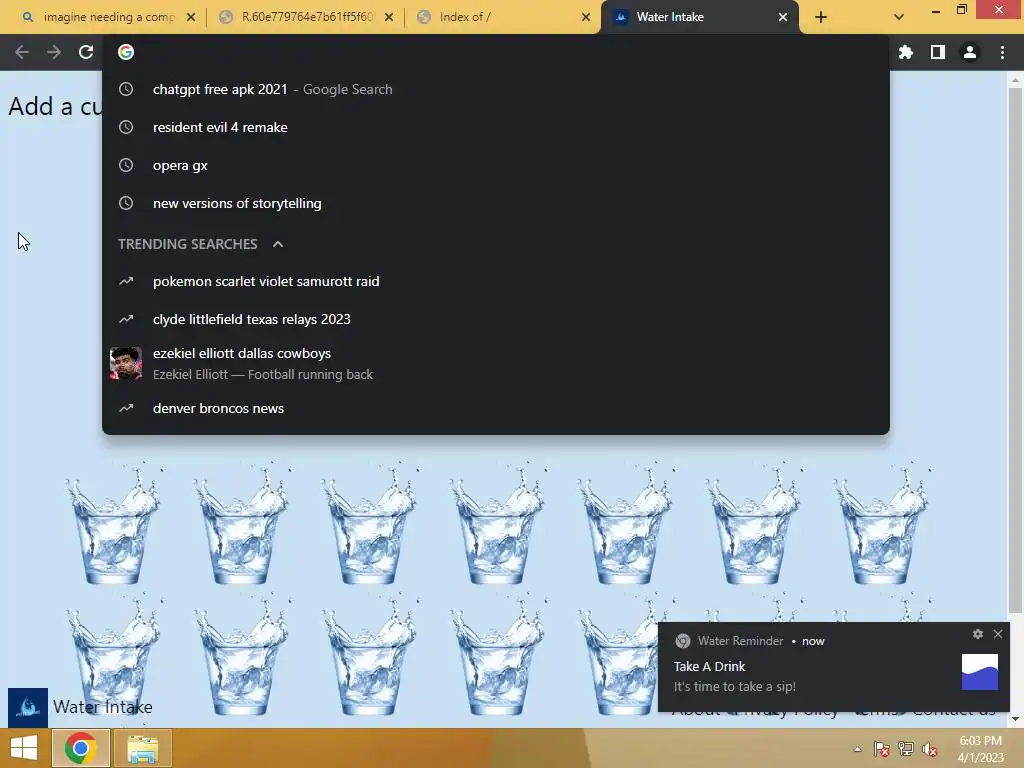The image size is (1024, 768).
Task: Go back to previous page
Action: pos(22,52)
